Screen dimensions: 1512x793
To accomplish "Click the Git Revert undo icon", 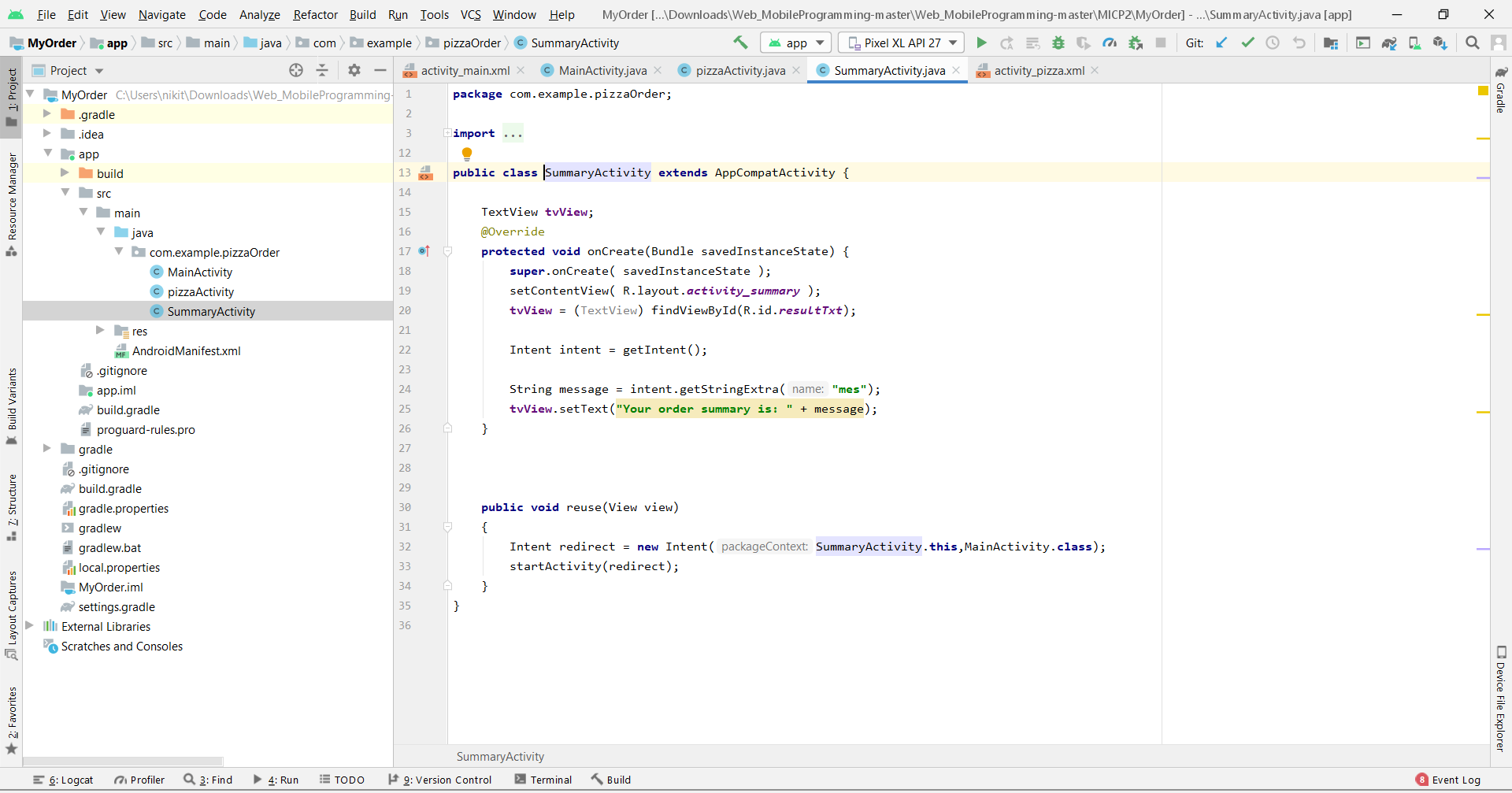I will [1299, 43].
